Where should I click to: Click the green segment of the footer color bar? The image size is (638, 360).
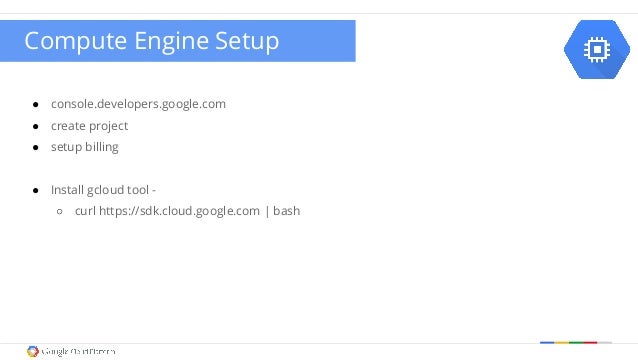(x=576, y=343)
